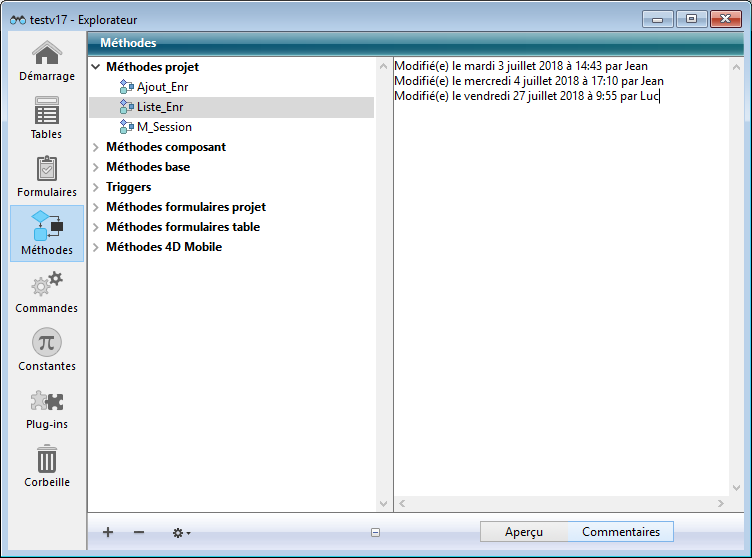Open the gear options dropdown menu
This screenshot has width=752, height=558.
click(x=181, y=533)
